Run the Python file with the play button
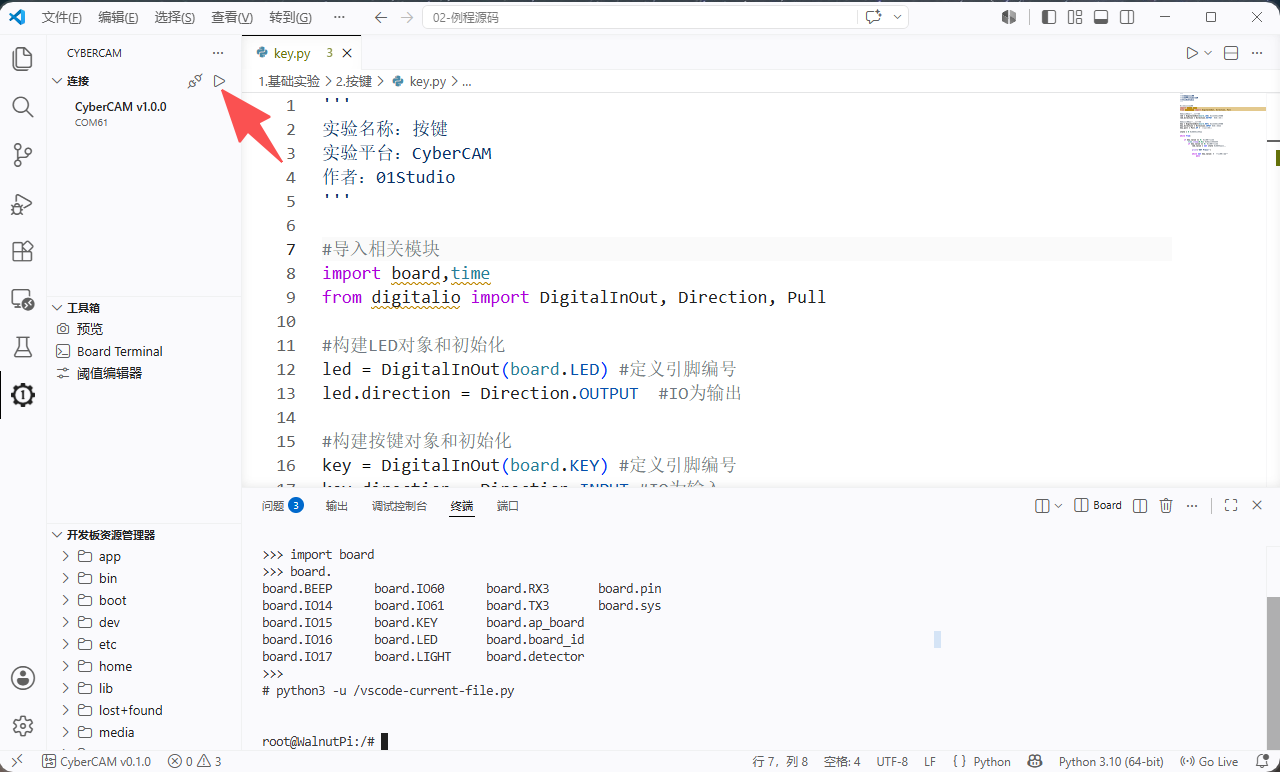The image size is (1280, 772). tap(1191, 53)
